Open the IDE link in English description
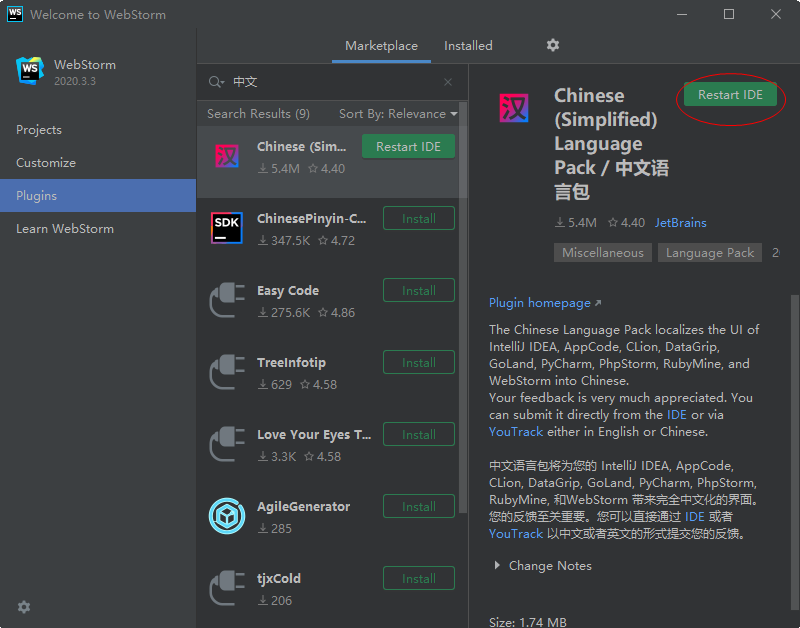Viewport: 800px width, 628px height. coord(677,415)
